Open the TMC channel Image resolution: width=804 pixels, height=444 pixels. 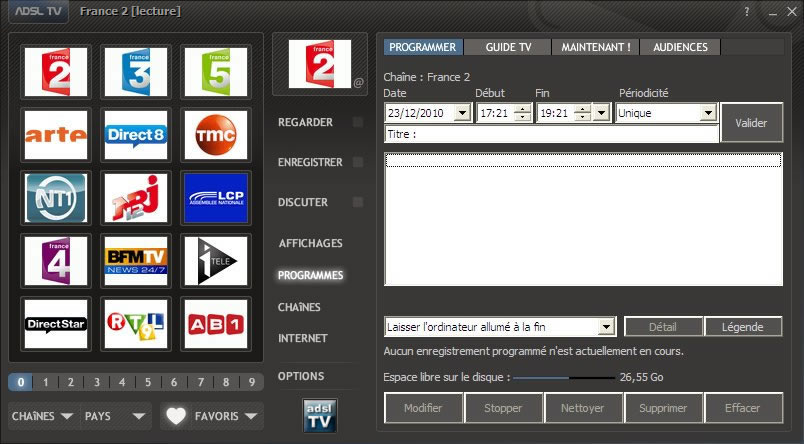coord(216,135)
